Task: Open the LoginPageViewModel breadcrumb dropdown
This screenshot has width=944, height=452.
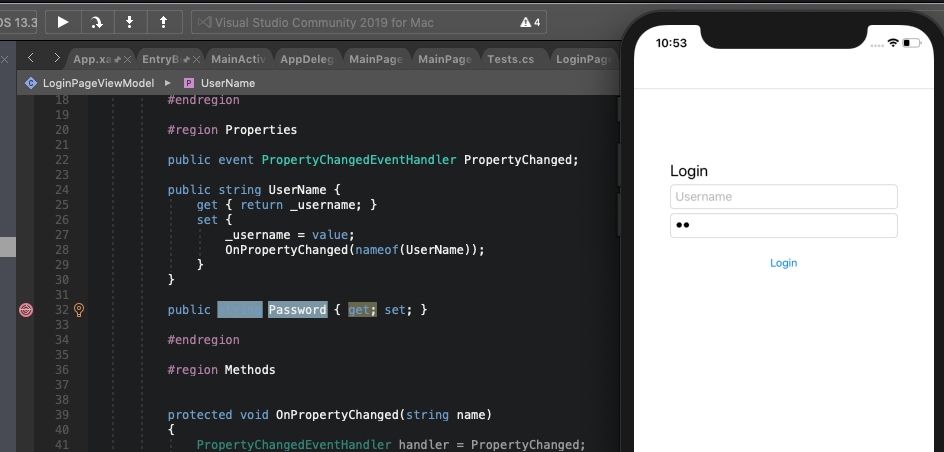Action: point(98,83)
